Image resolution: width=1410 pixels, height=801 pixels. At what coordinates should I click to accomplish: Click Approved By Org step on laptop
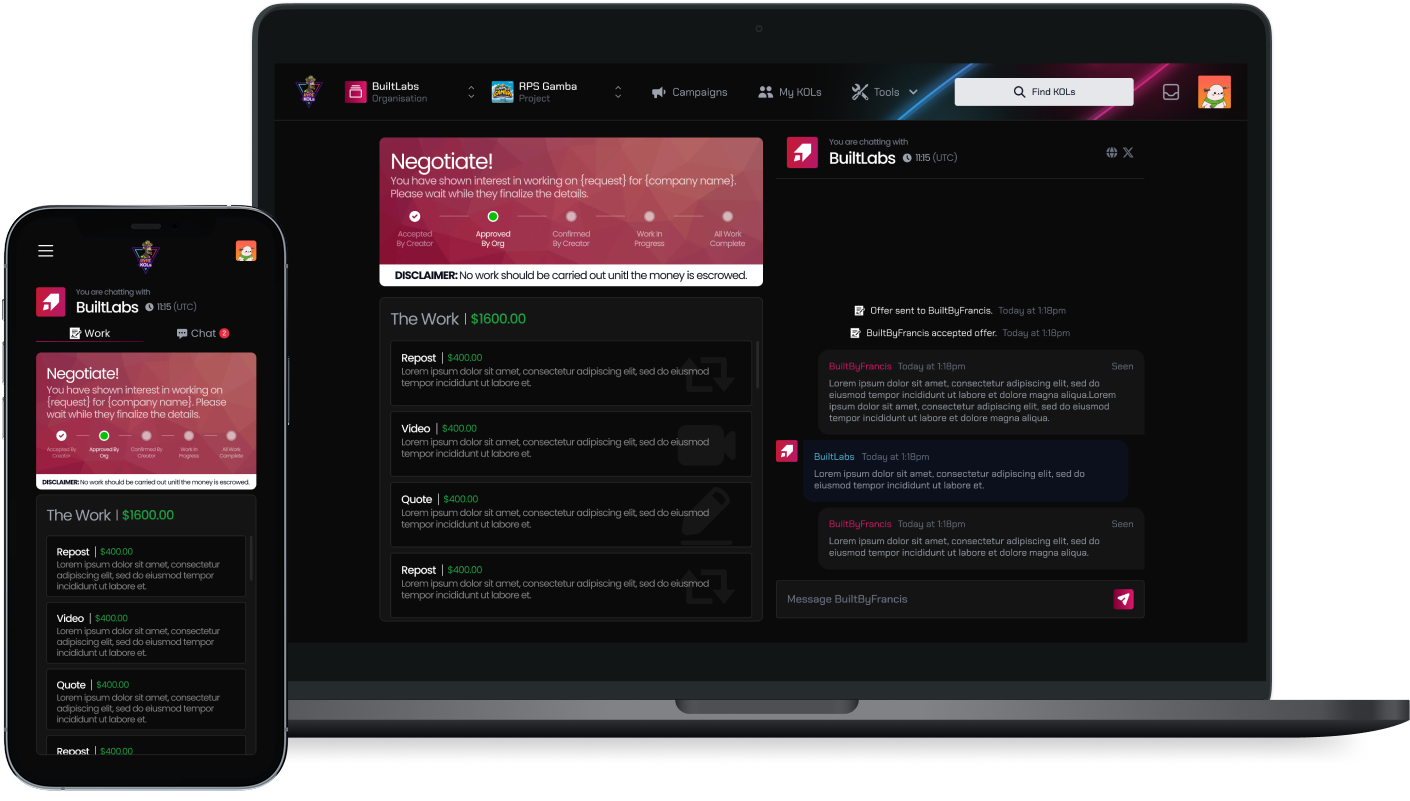point(493,228)
